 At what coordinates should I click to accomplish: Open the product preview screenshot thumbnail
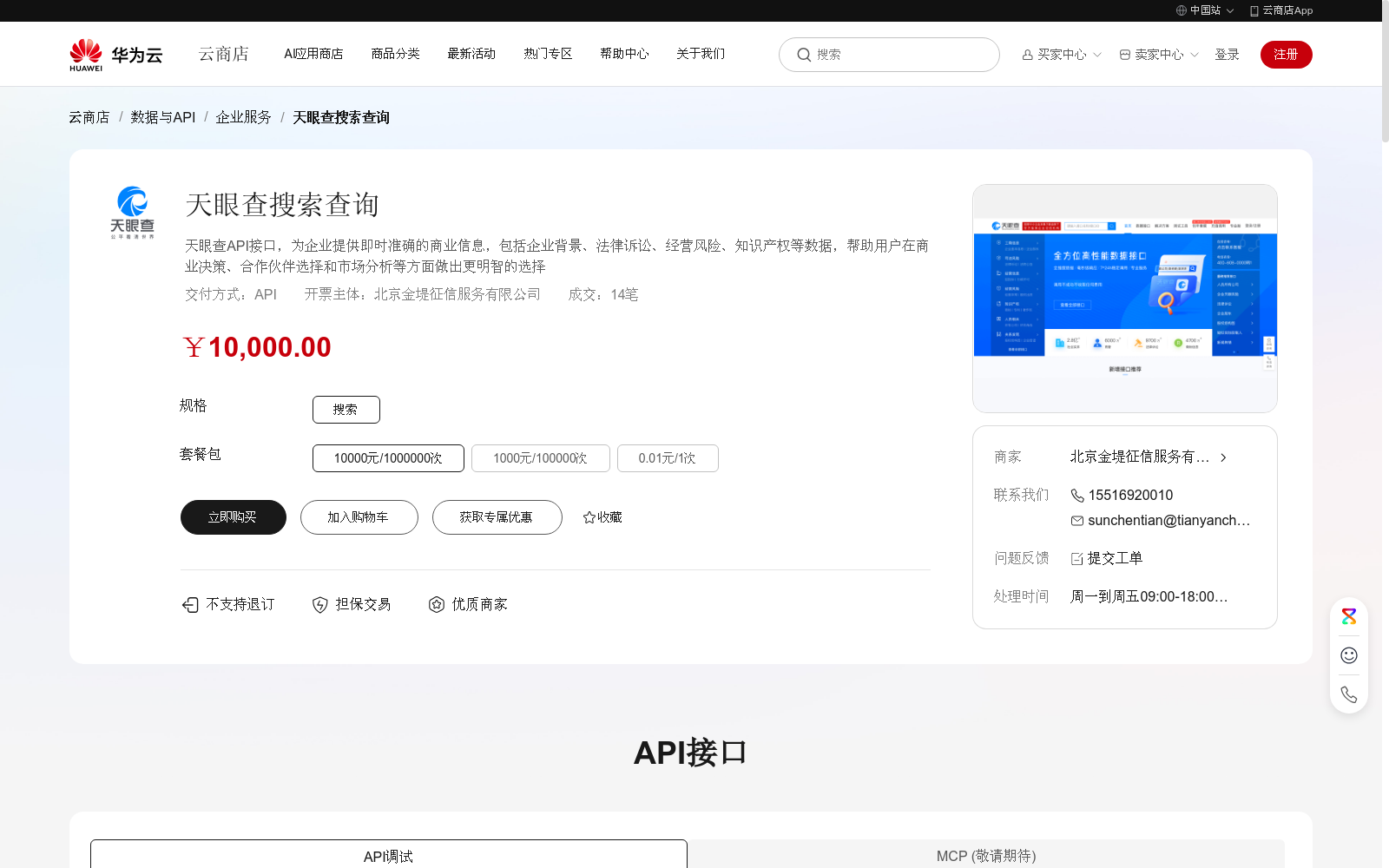(1125, 299)
